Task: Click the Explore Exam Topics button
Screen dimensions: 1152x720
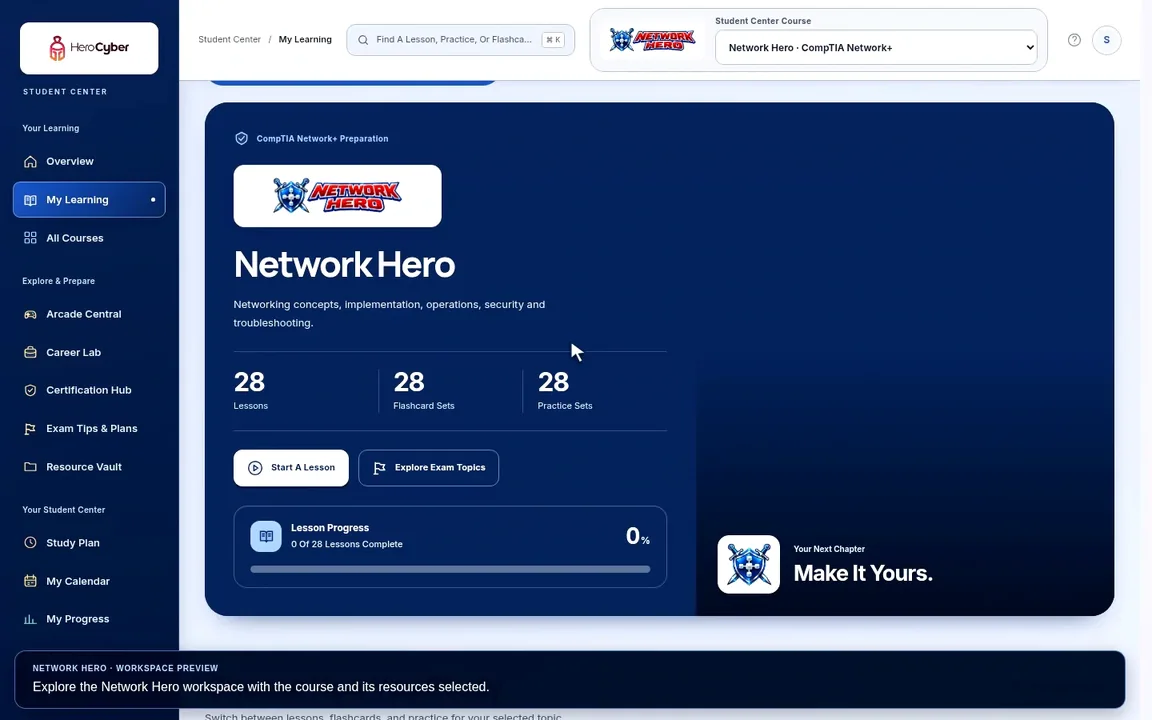Action: (x=428, y=468)
